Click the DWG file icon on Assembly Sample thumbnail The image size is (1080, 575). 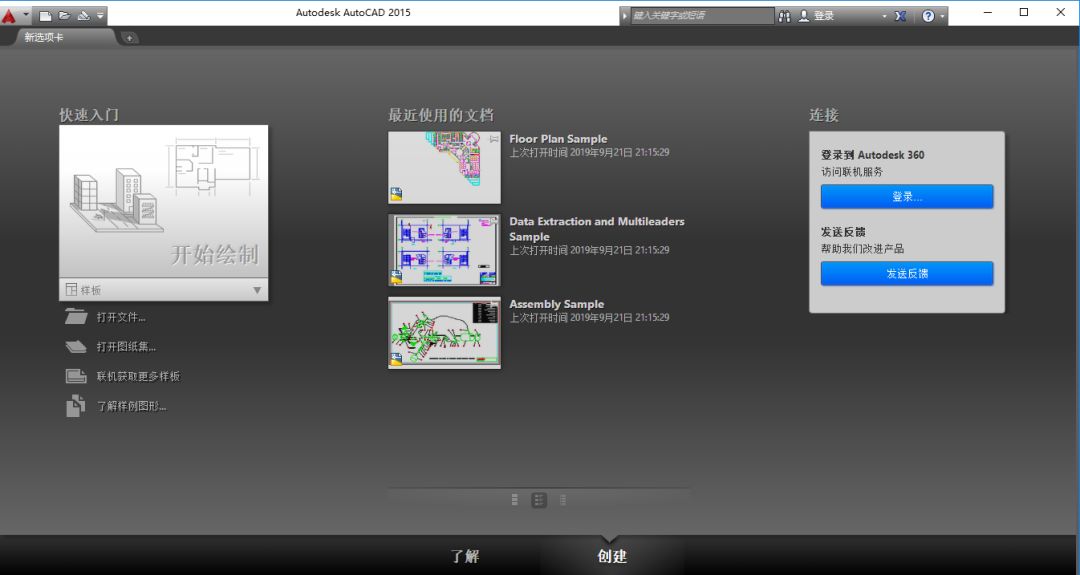tap(396, 359)
